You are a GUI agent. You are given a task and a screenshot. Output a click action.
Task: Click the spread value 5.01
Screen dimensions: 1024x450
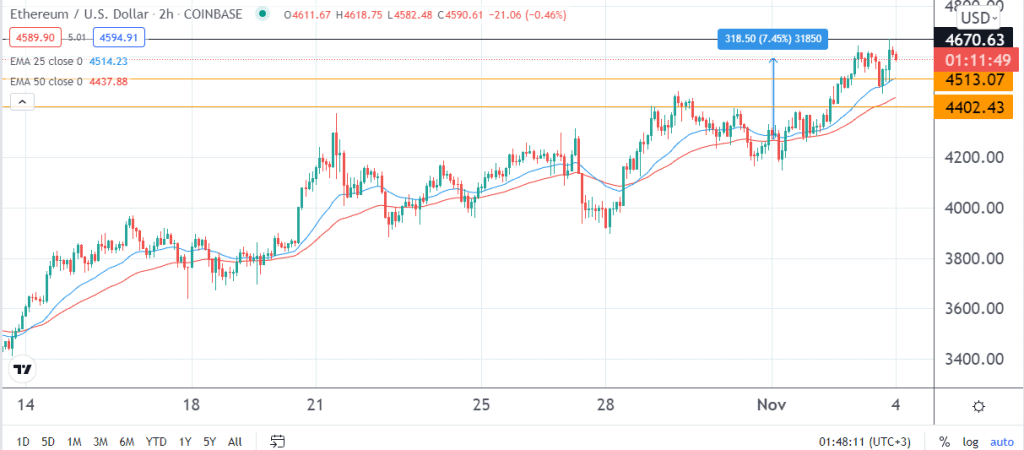[78, 38]
